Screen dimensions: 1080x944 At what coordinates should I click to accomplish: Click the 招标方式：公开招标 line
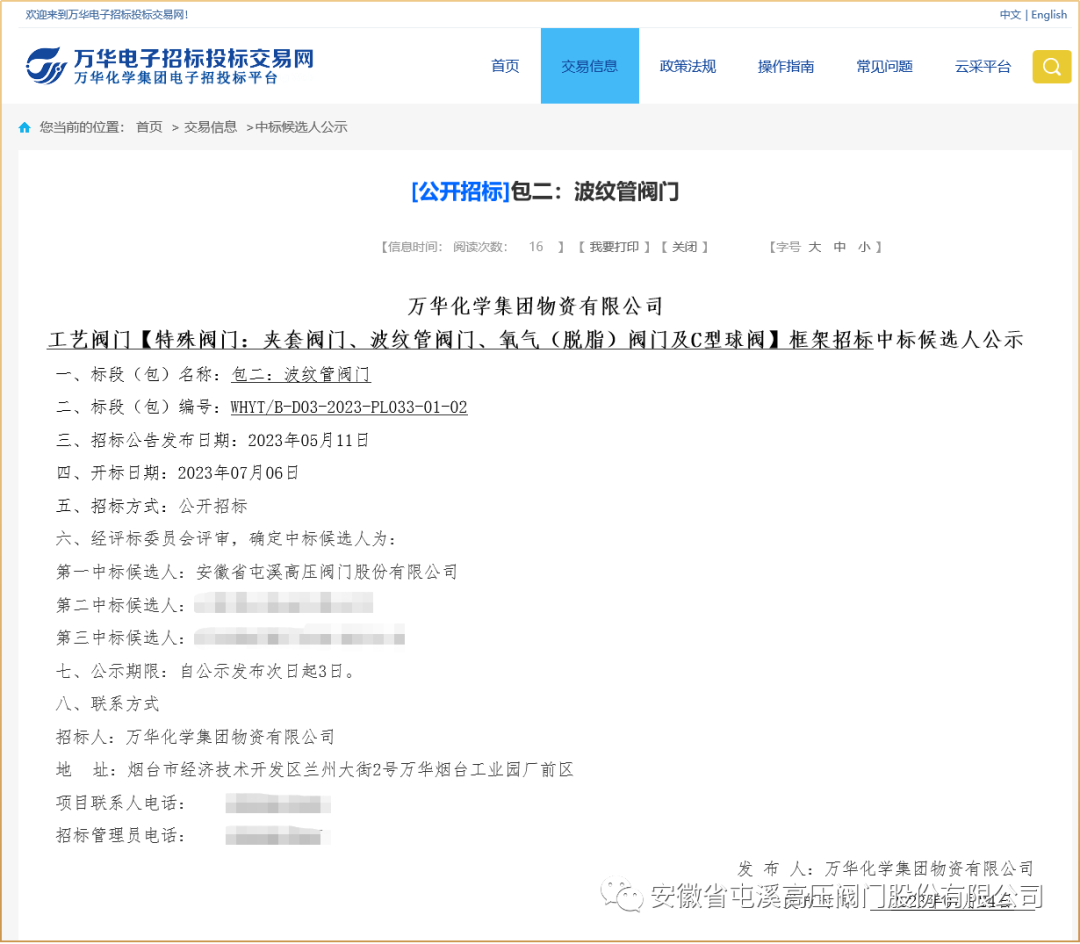[x=152, y=506]
